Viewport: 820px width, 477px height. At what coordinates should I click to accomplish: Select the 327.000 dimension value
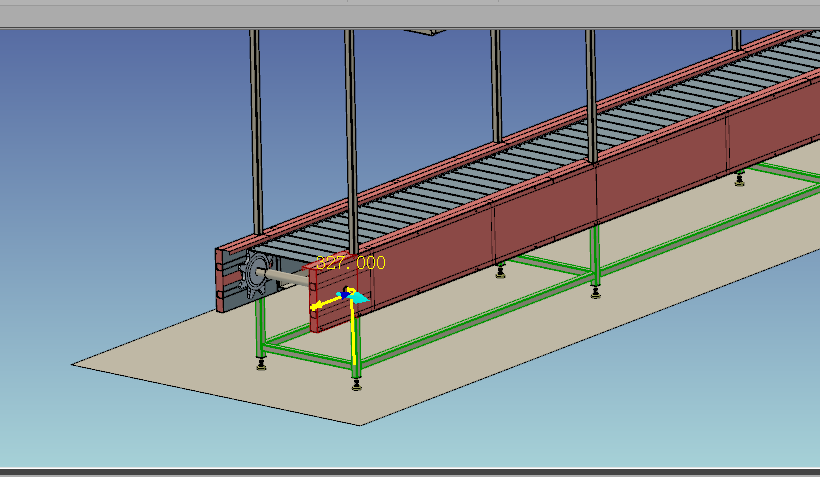351,263
